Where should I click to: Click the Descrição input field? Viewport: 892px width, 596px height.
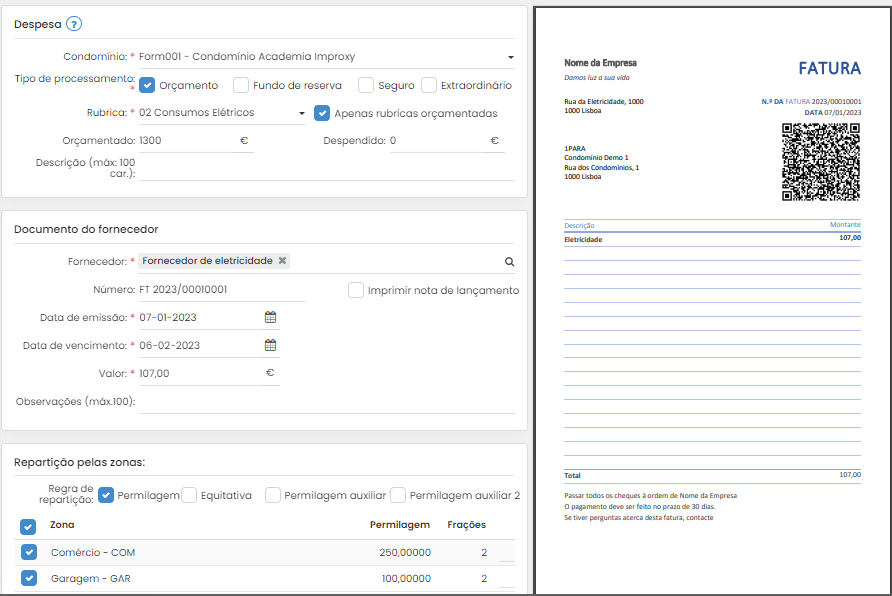click(x=327, y=168)
